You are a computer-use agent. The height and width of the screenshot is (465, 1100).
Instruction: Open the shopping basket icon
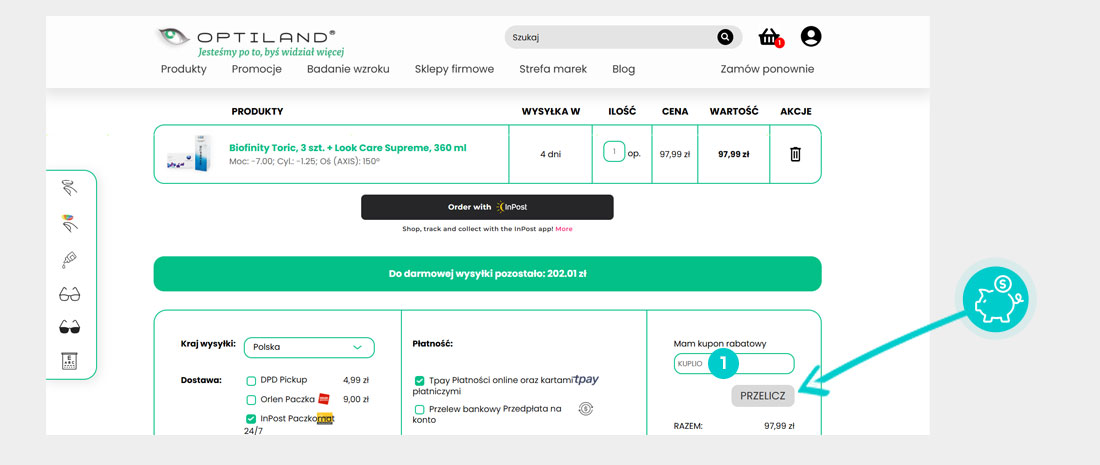(769, 38)
